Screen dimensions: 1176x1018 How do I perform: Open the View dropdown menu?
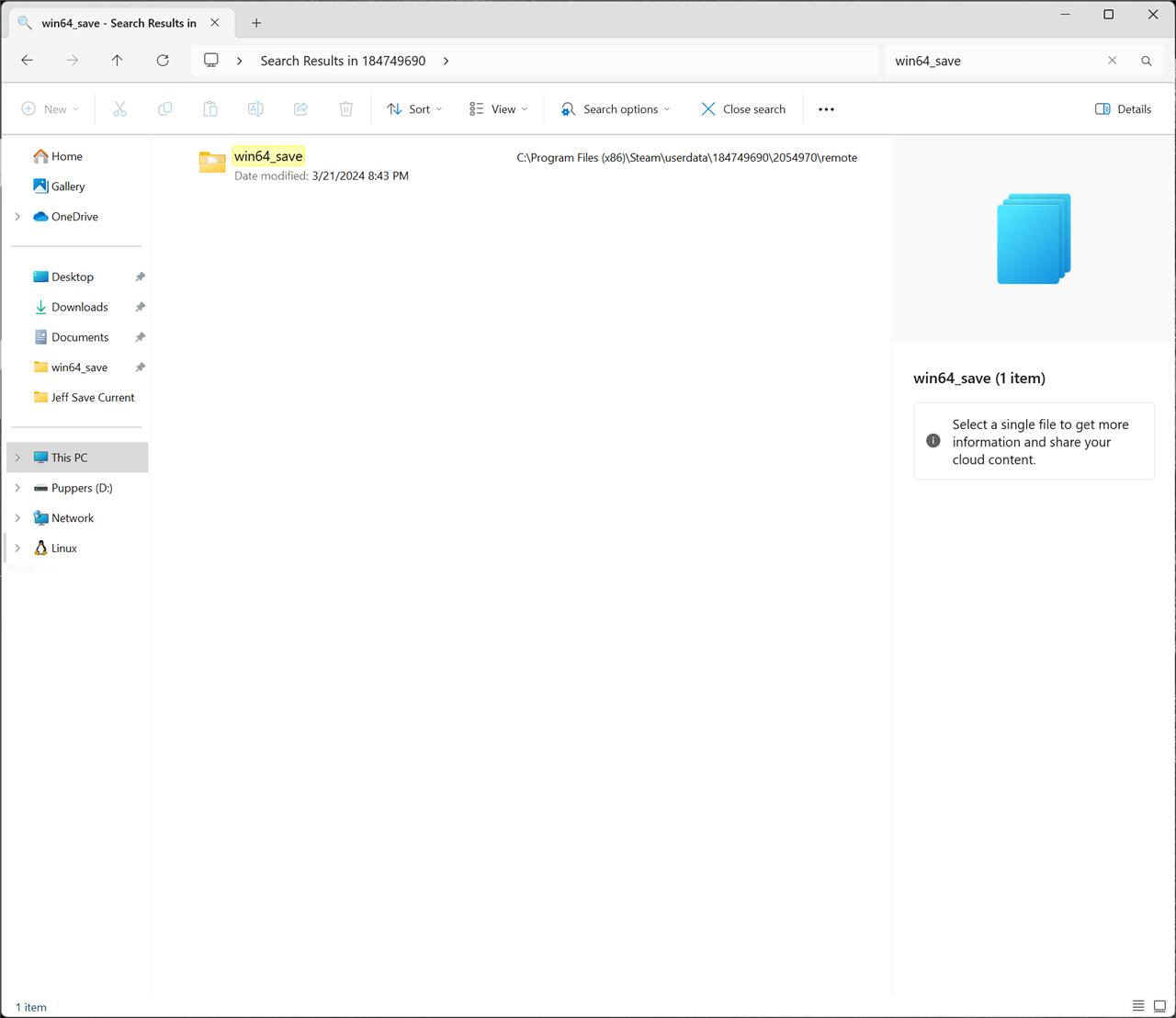[498, 109]
